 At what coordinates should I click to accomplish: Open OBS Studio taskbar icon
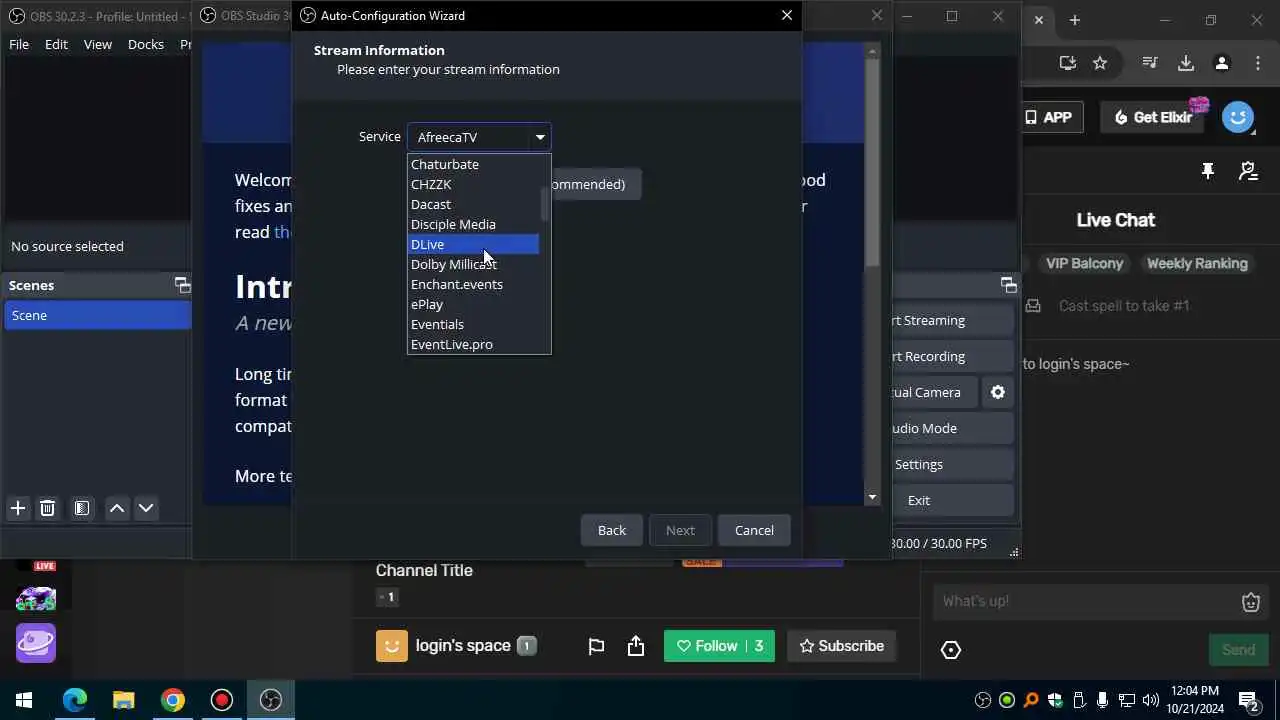271,700
